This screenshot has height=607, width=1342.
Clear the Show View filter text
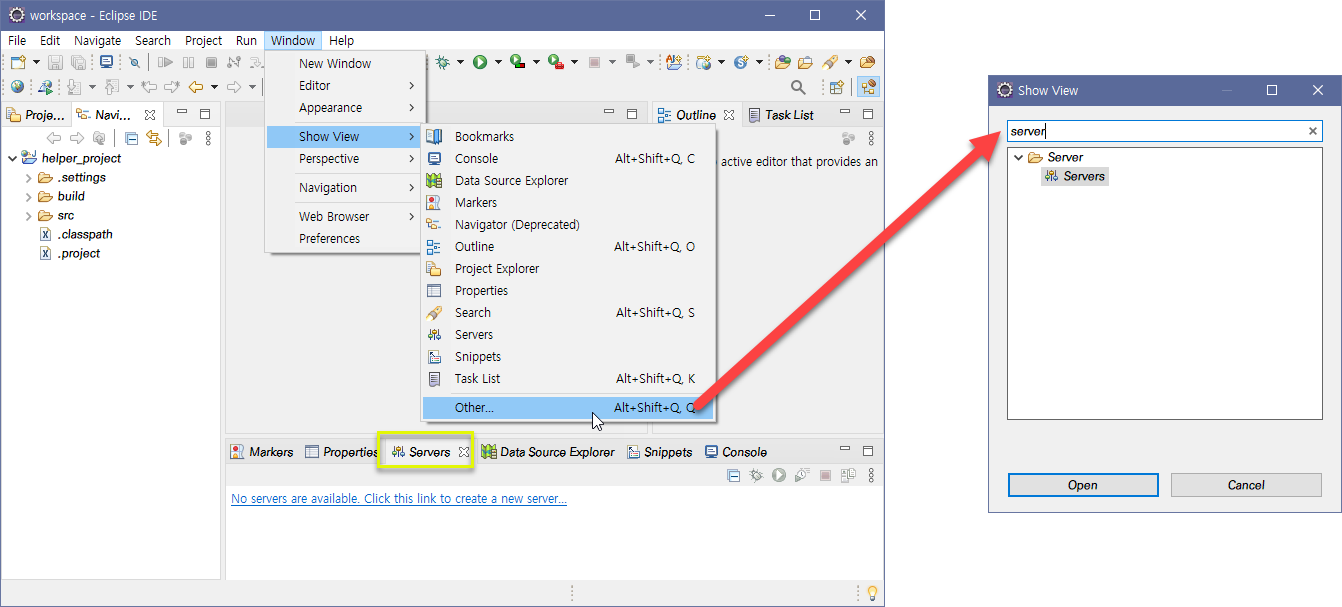tap(1314, 131)
